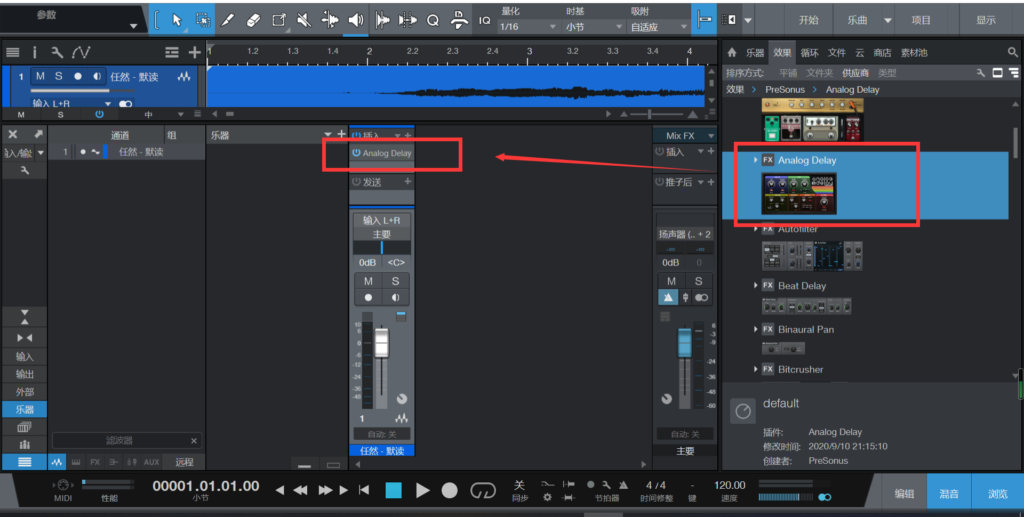Click the metronome icon in transport

(623, 485)
